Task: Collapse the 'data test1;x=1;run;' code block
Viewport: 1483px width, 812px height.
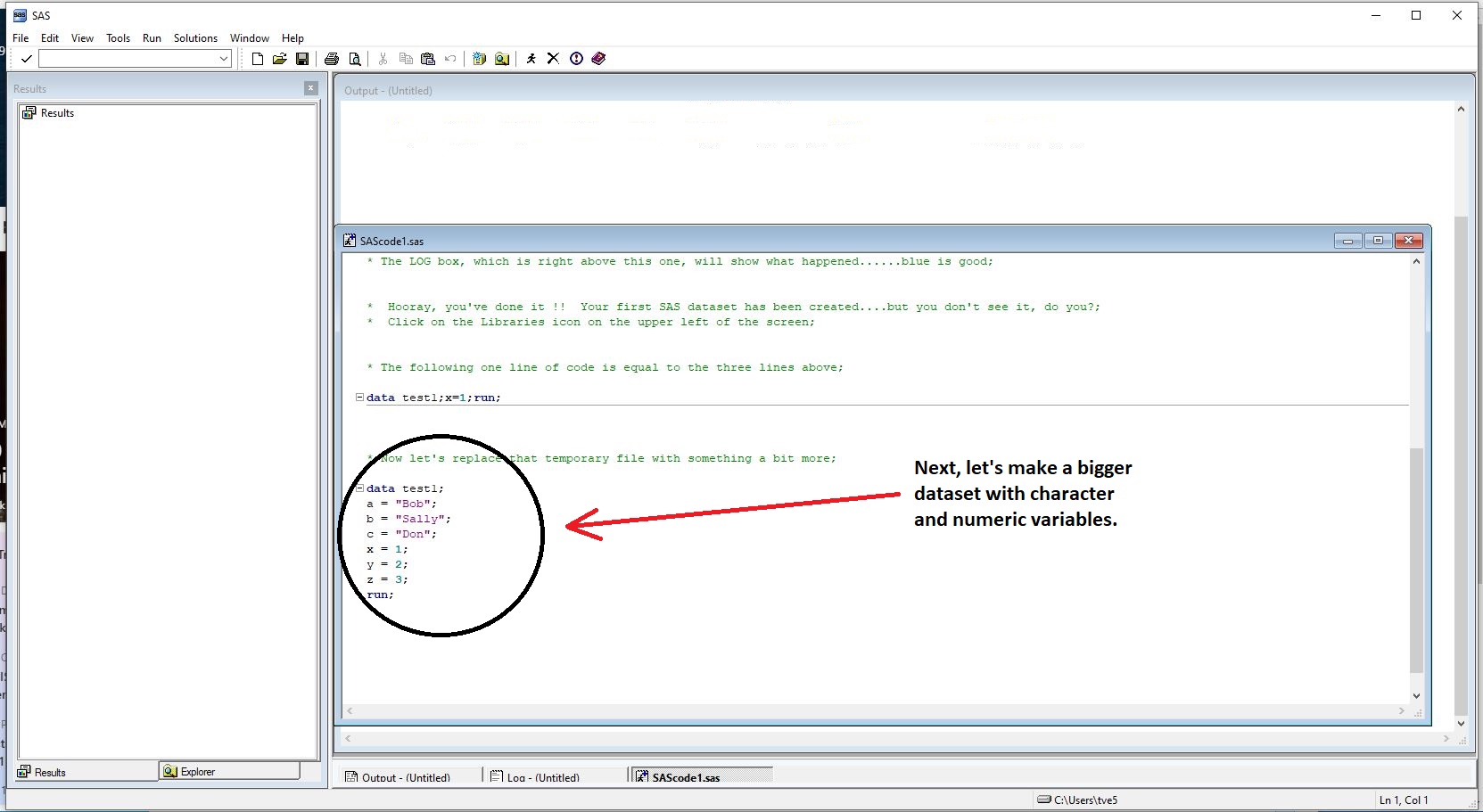Action: [x=359, y=398]
